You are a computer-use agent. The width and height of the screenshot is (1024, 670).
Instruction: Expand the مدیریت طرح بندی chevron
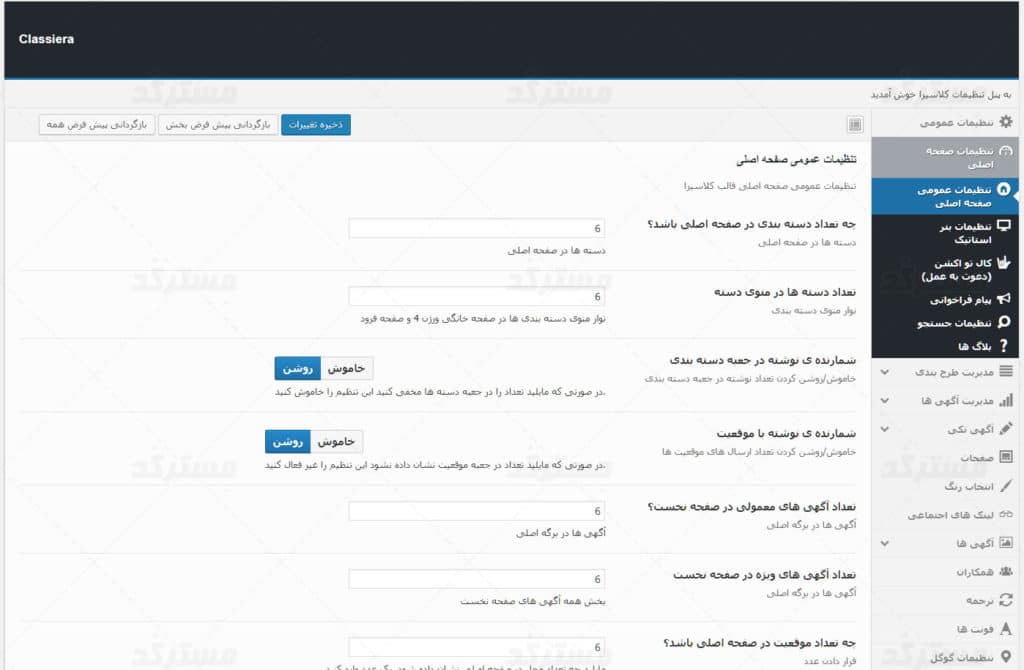pos(885,372)
